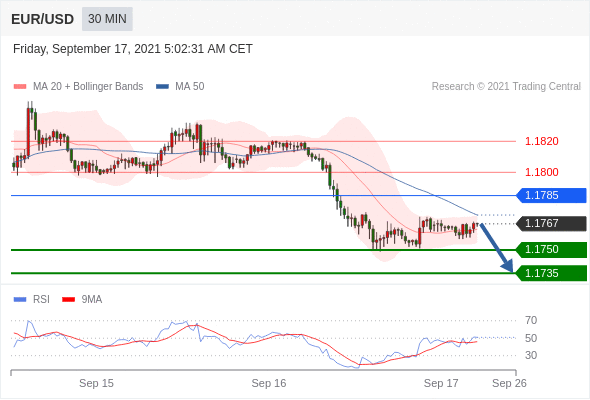Click the RSI 70 level label
Image resolution: width=590 pixels, height=400 pixels.
click(x=531, y=321)
